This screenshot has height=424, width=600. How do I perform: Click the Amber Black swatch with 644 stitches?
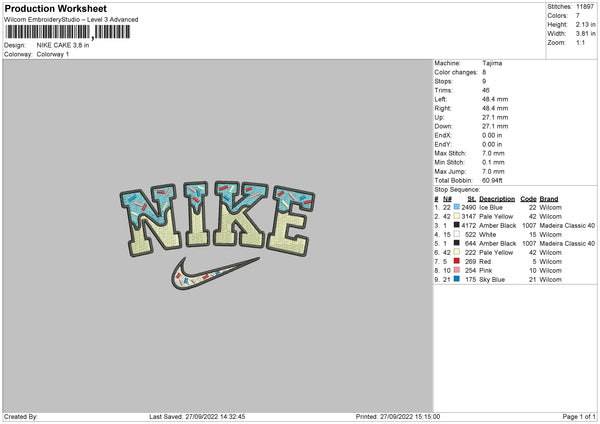click(457, 243)
